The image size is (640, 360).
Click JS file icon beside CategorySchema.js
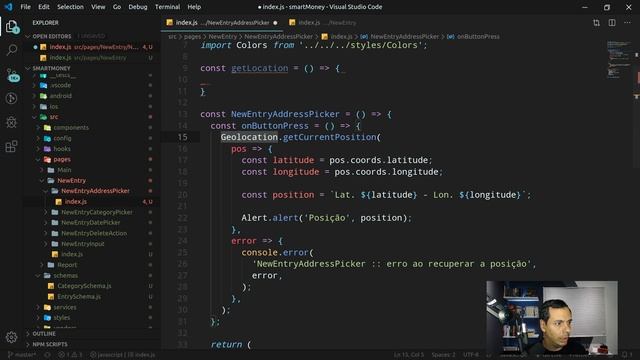(51, 286)
